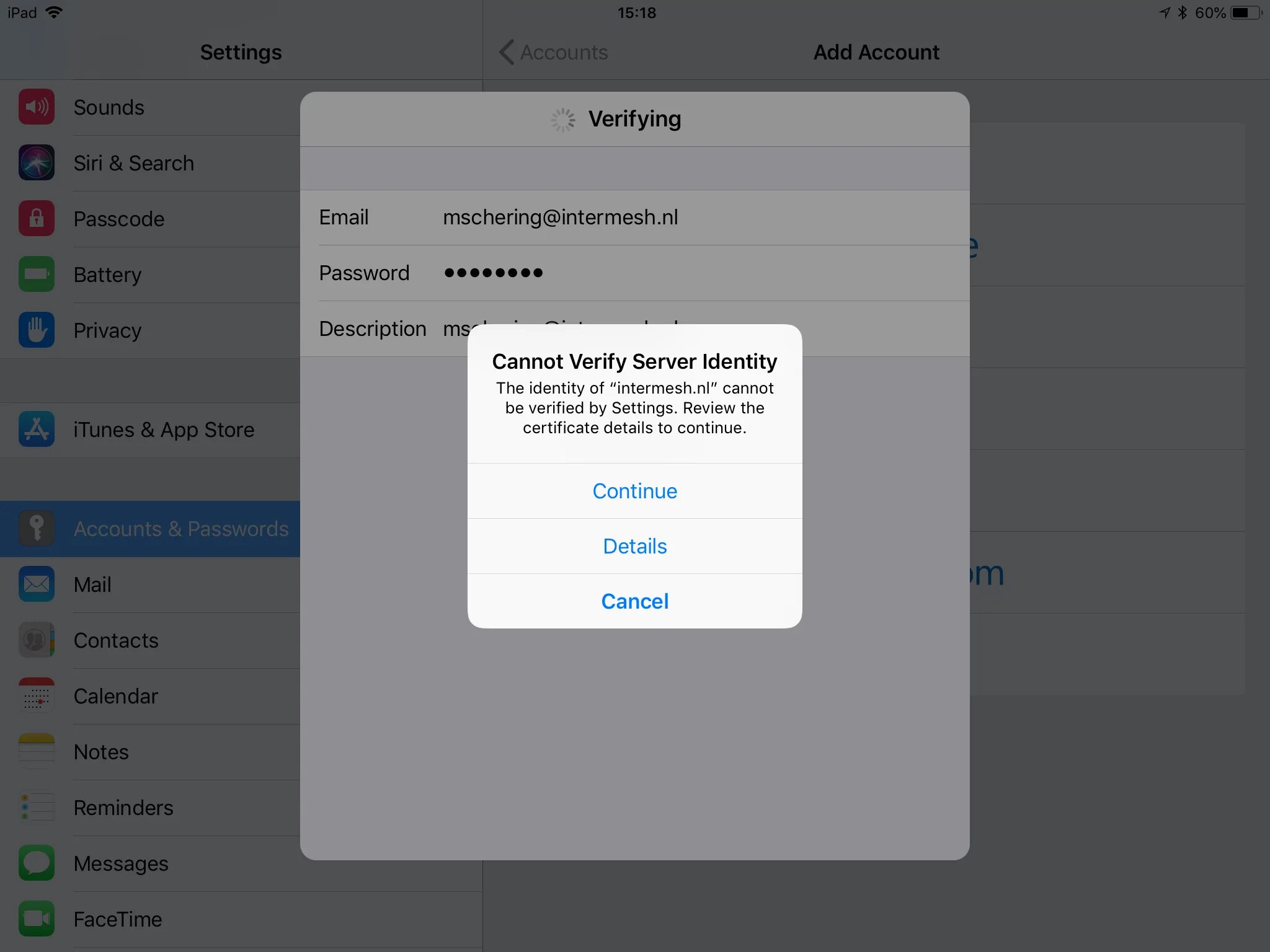Viewport: 1270px width, 952px height.
Task: Tap the Privacy hand icon
Action: 37,330
